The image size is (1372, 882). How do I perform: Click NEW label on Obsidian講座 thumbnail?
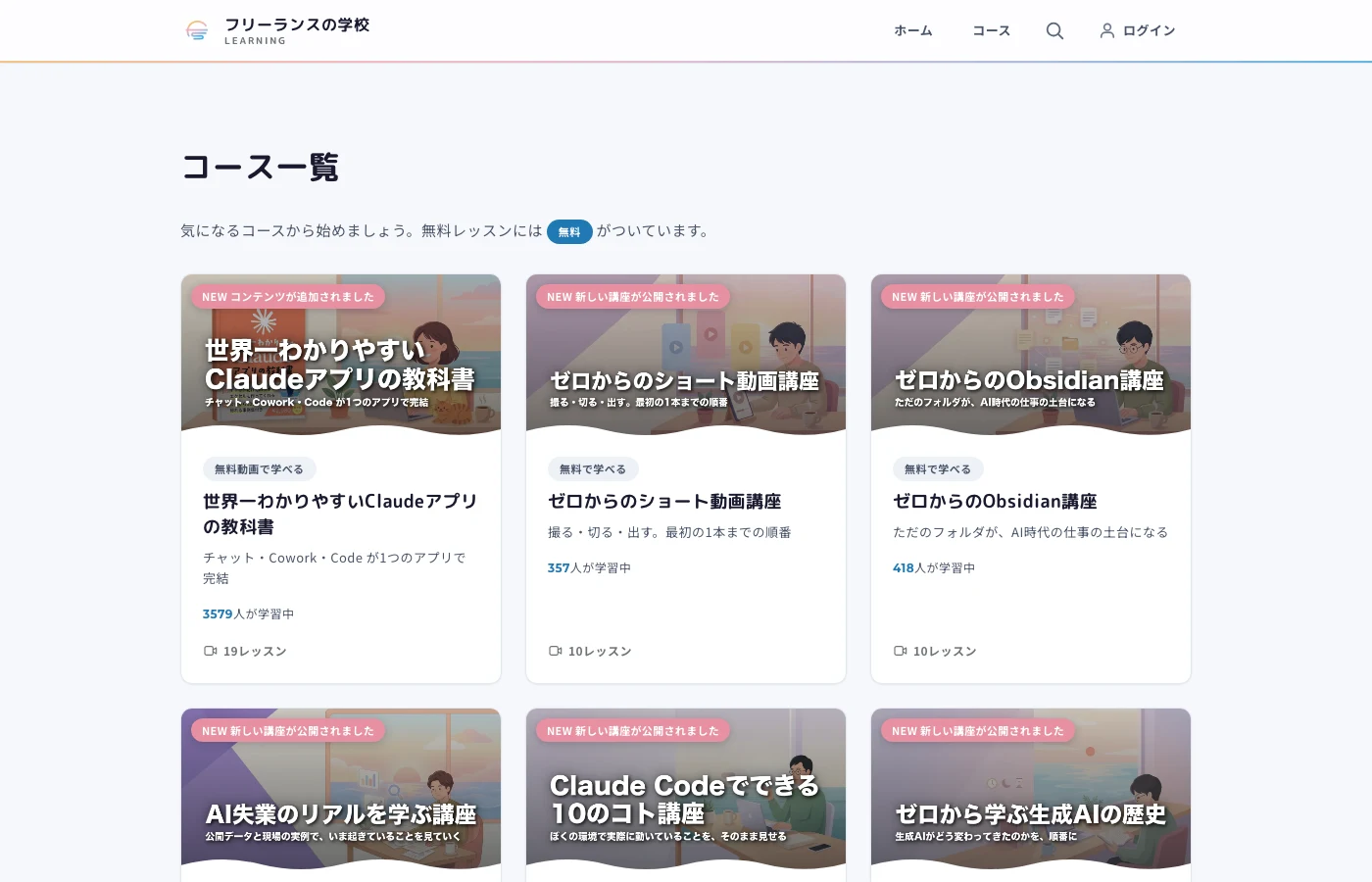[978, 297]
